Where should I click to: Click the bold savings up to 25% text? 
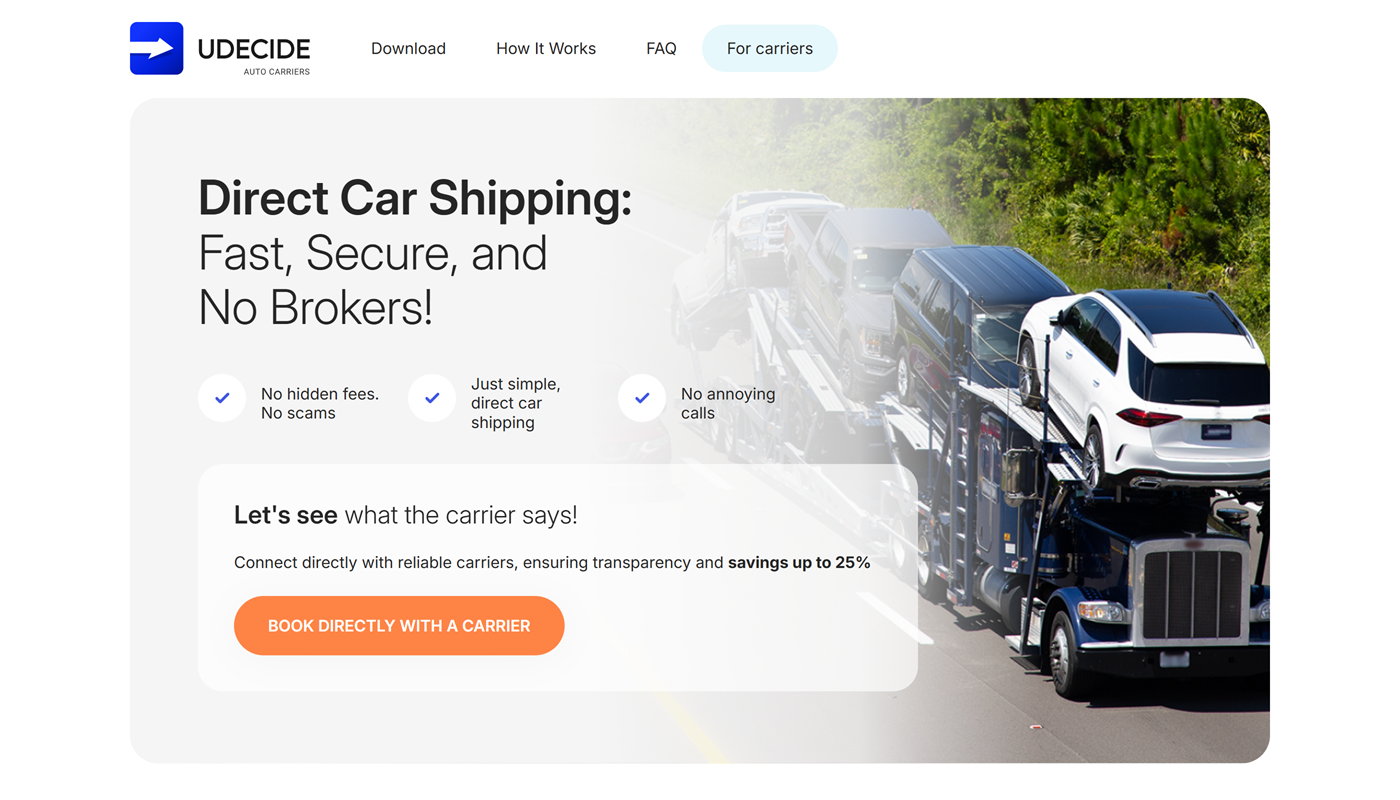799,562
